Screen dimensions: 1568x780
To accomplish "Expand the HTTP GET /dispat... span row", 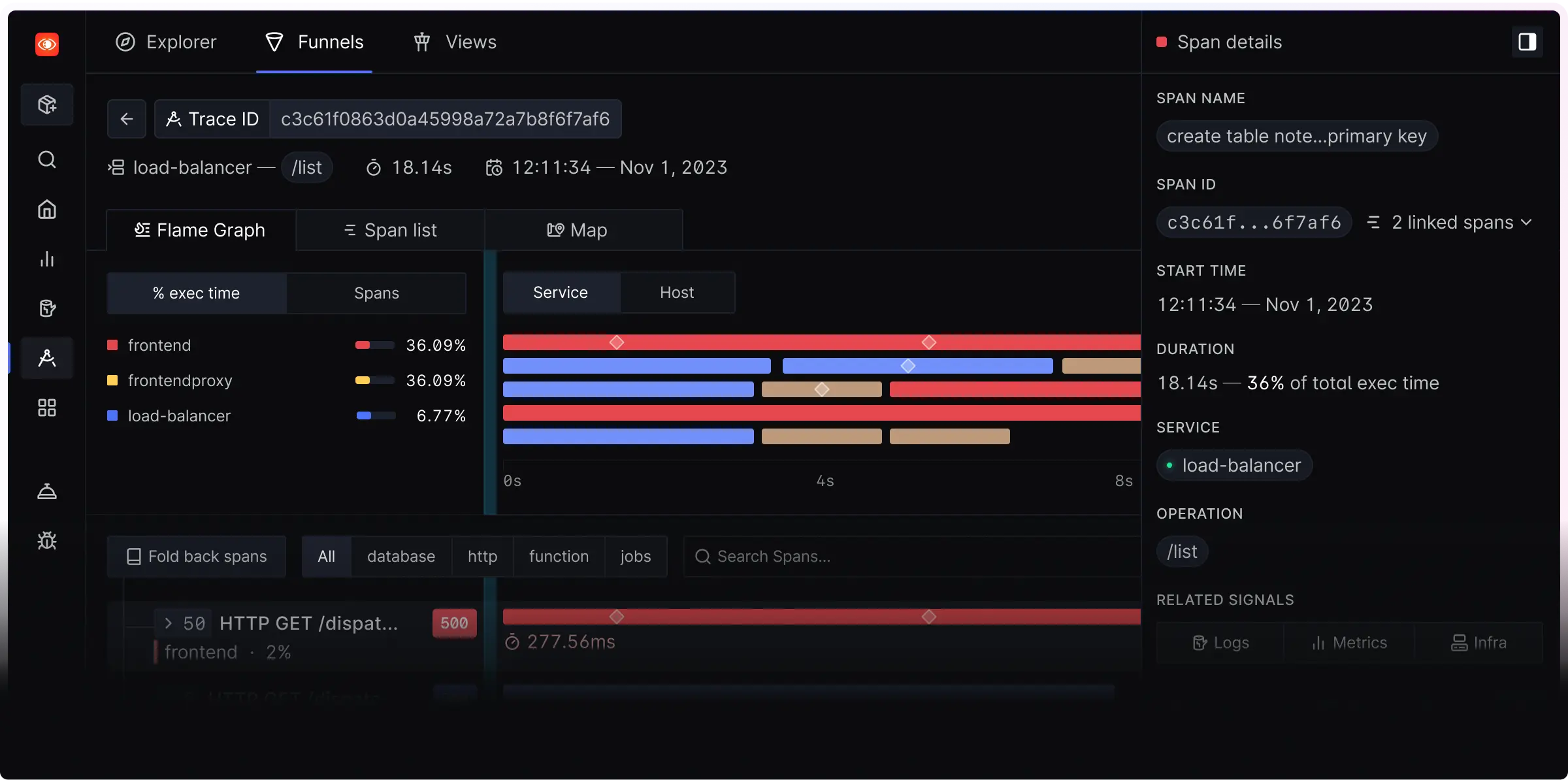I will [x=169, y=623].
